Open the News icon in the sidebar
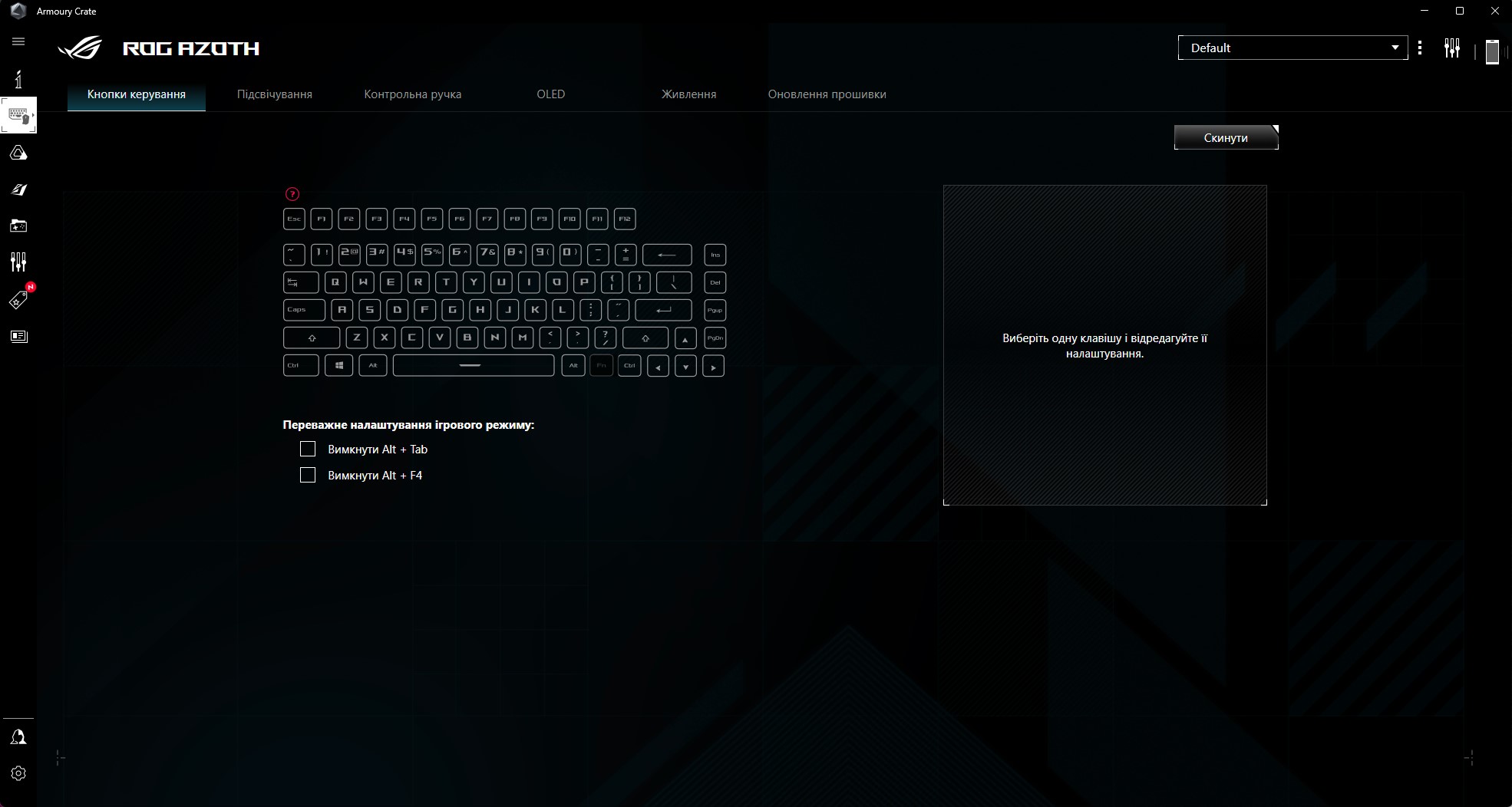The height and width of the screenshot is (807, 1512). click(18, 336)
